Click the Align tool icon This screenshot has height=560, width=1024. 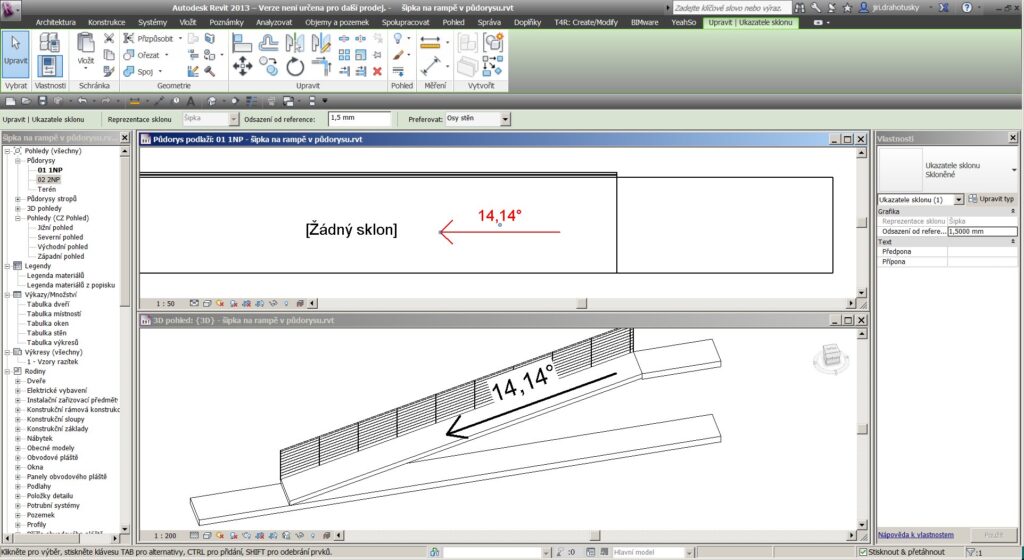click(242, 43)
